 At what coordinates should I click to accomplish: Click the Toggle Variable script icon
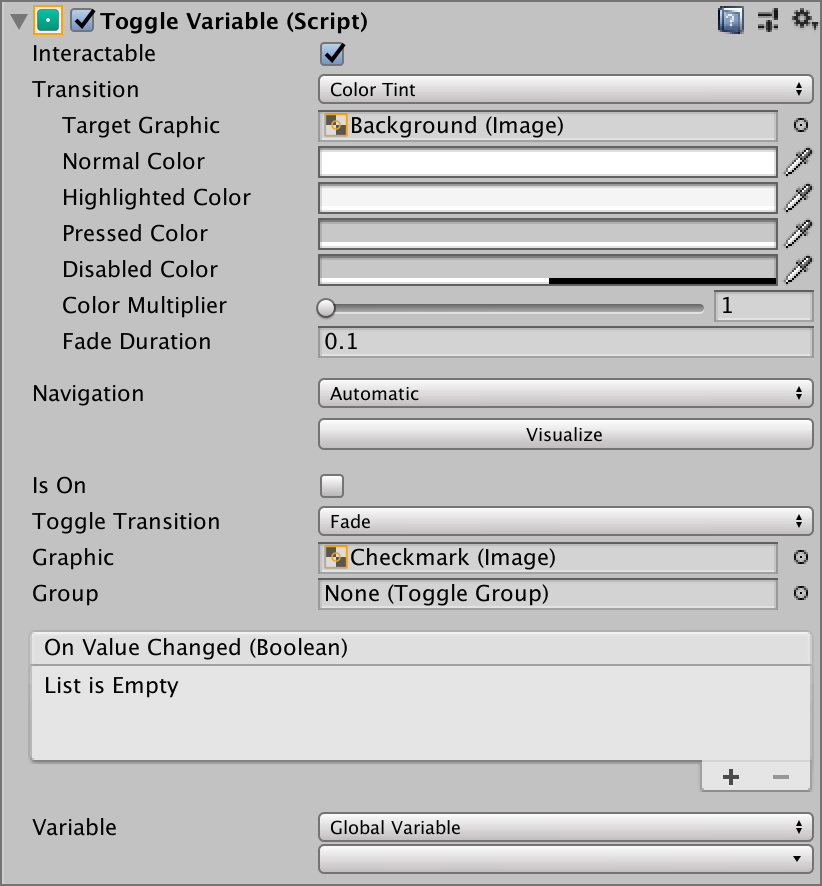[48, 21]
